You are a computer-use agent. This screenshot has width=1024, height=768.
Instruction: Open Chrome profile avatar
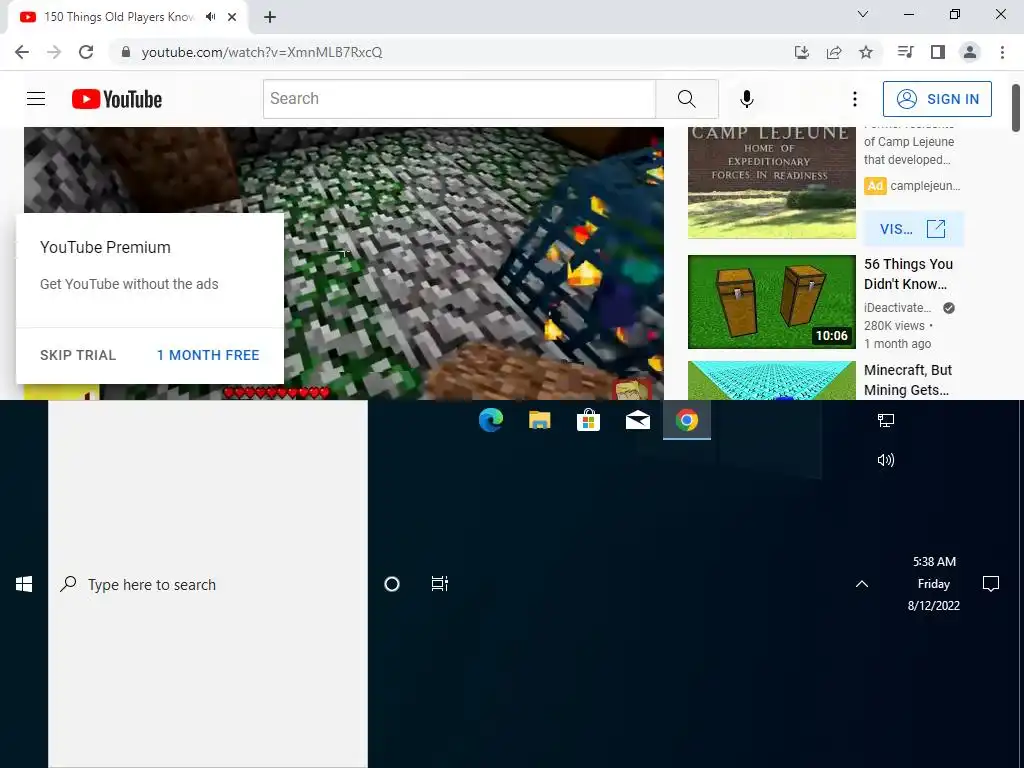[x=970, y=52]
